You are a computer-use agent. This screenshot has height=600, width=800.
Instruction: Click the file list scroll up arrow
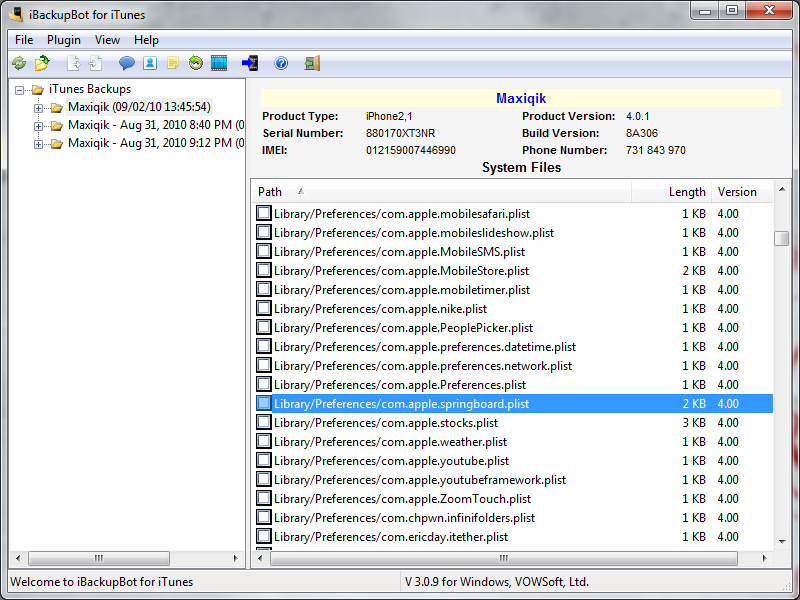[782, 190]
